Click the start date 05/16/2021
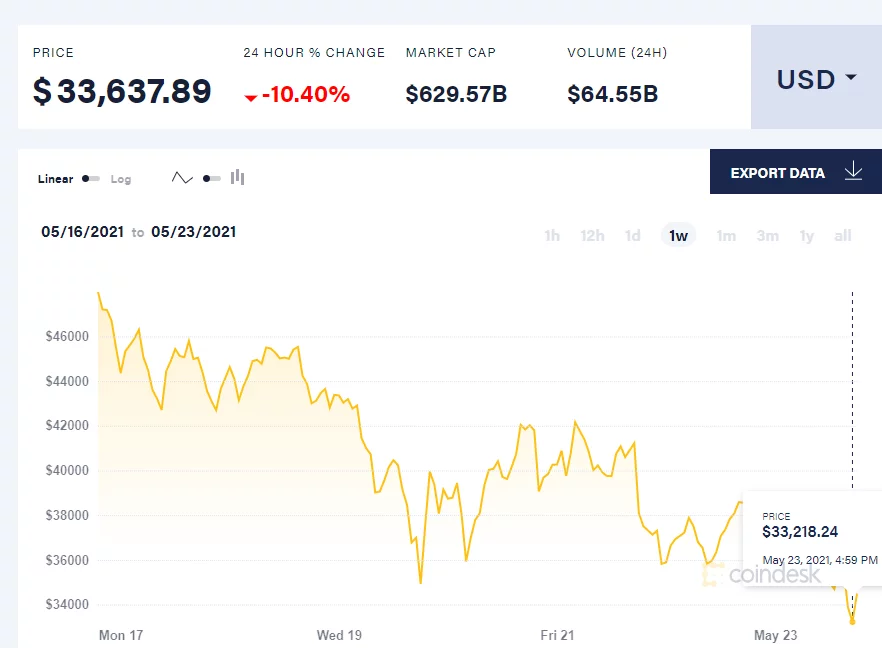882x648 pixels. point(82,232)
